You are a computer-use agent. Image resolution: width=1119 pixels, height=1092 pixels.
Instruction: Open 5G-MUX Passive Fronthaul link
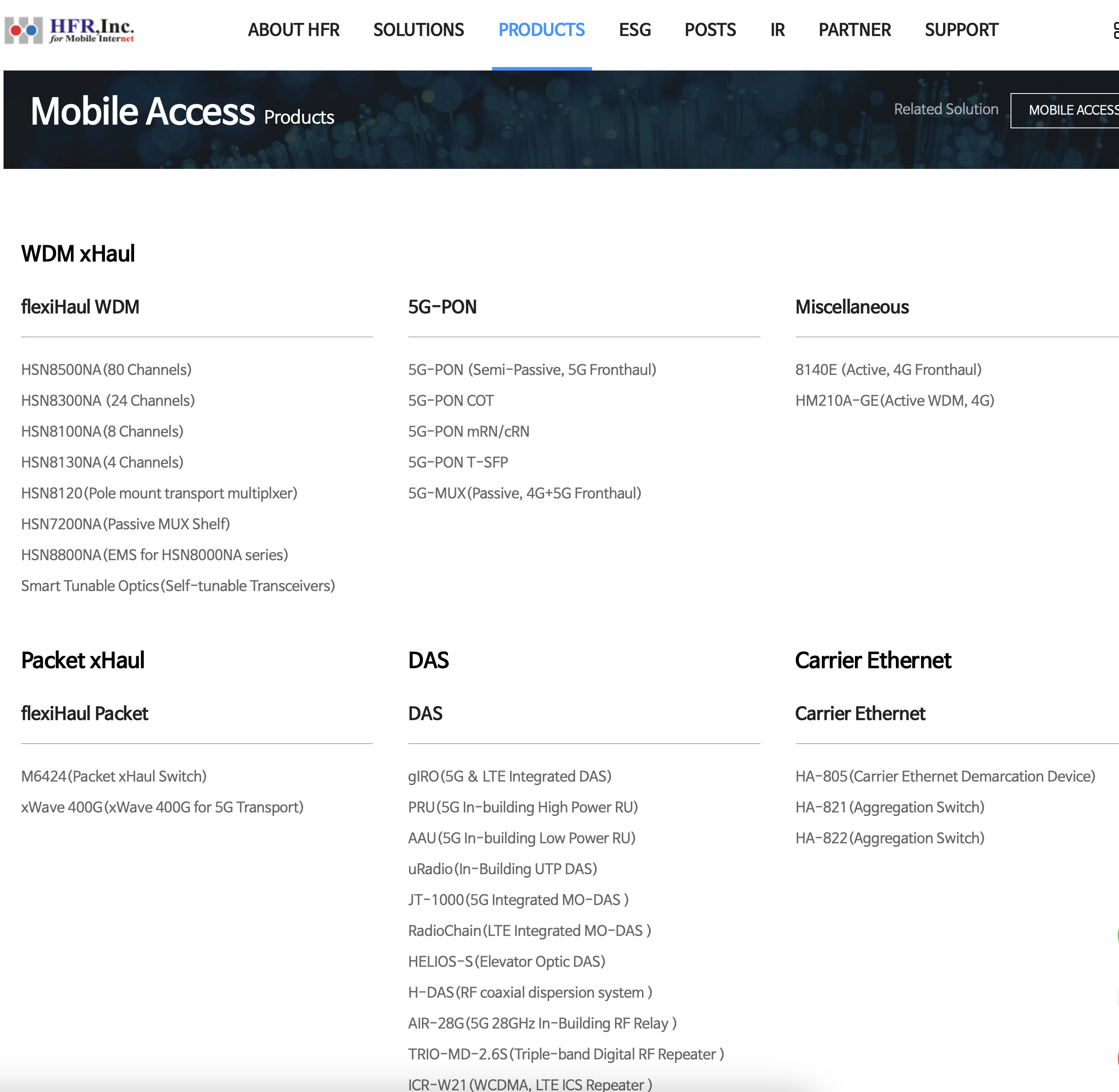pyautogui.click(x=525, y=493)
